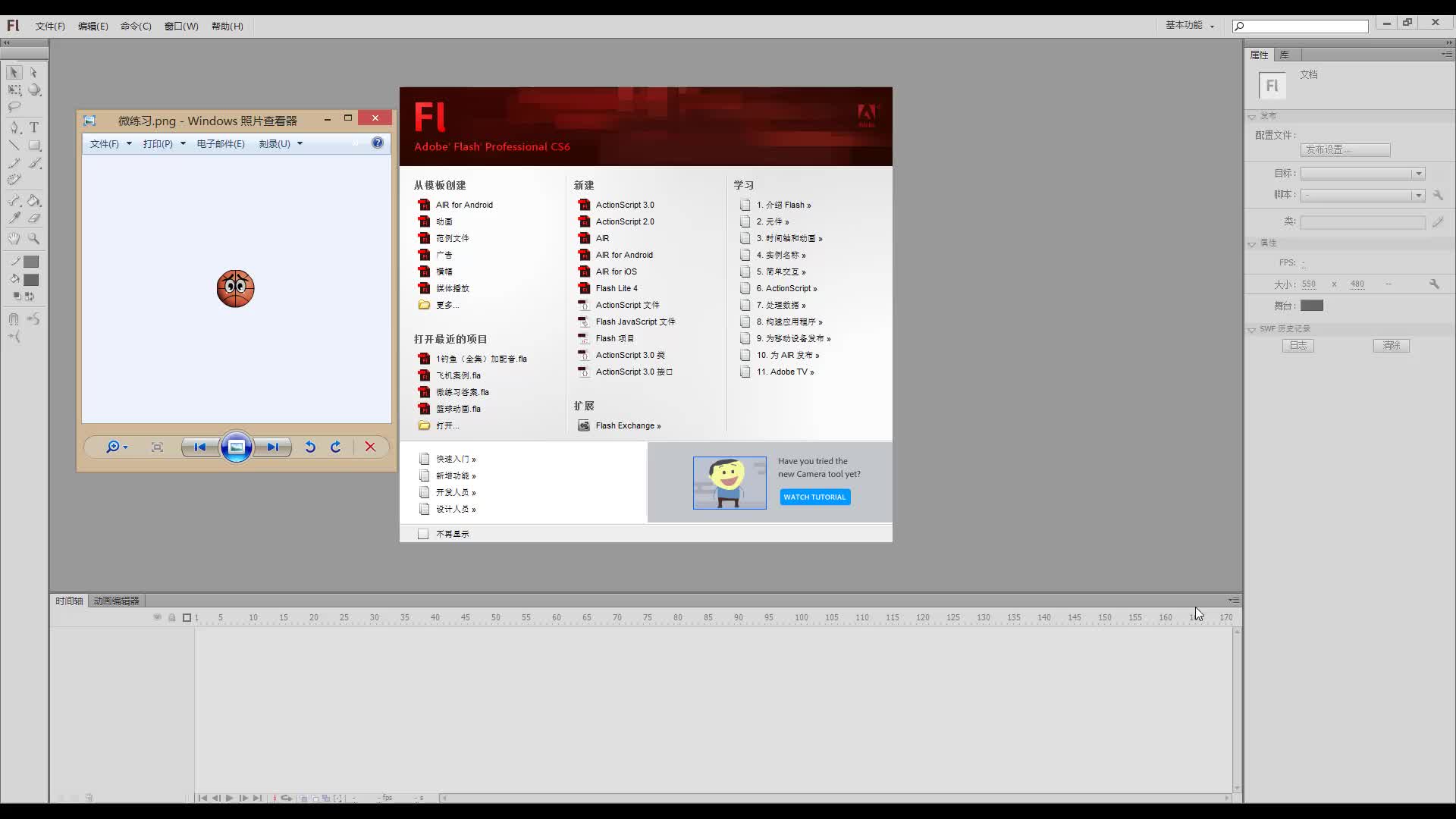Screen dimensions: 1456x819
Task: Click the WATCH TUTORIAL button
Action: [x=815, y=497]
